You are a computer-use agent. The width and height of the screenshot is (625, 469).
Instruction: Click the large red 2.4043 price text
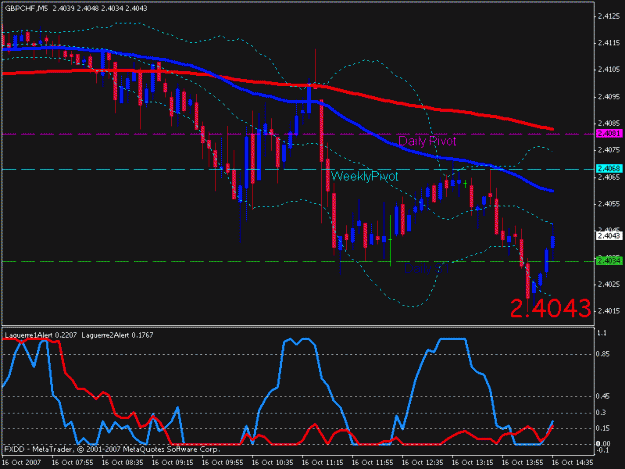[x=550, y=308]
